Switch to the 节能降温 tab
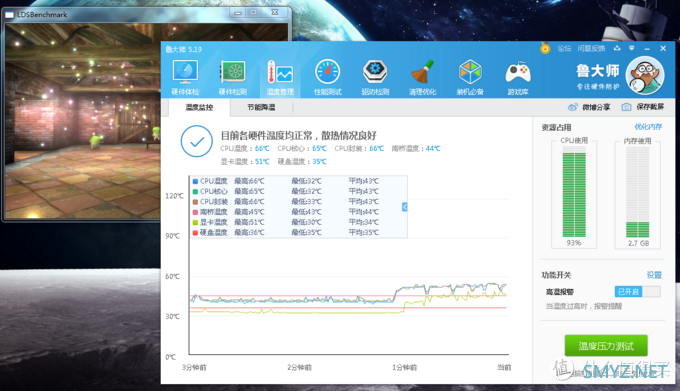The image size is (680, 391). coord(261,107)
